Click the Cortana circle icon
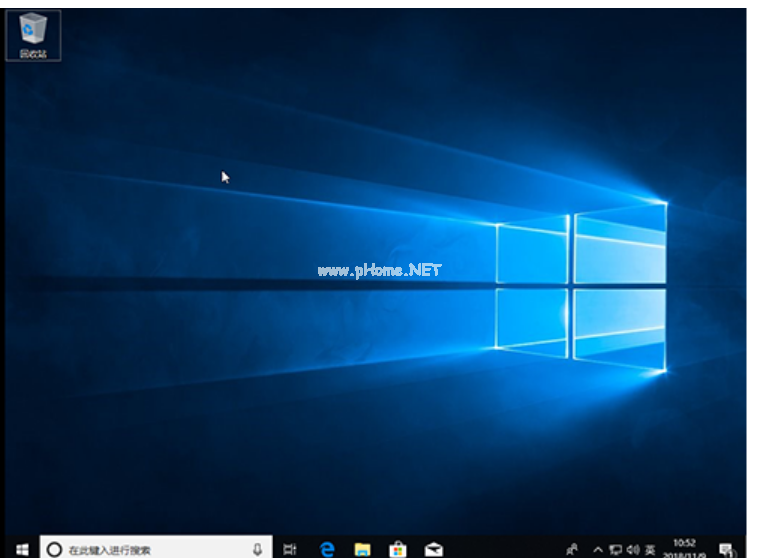Image resolution: width=769 pixels, height=558 pixels. click(x=55, y=549)
